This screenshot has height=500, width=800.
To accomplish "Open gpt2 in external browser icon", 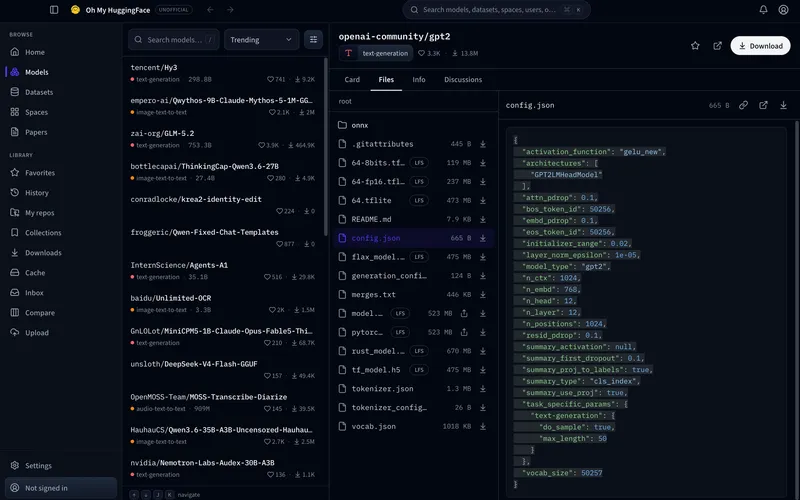I will [x=717, y=45].
